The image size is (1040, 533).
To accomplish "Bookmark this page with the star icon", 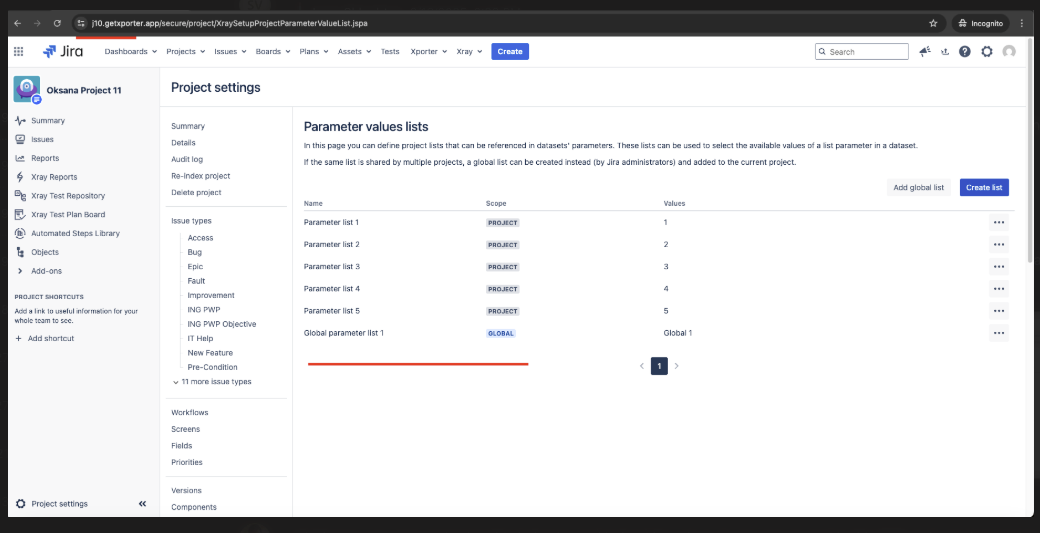I will pos(933,22).
